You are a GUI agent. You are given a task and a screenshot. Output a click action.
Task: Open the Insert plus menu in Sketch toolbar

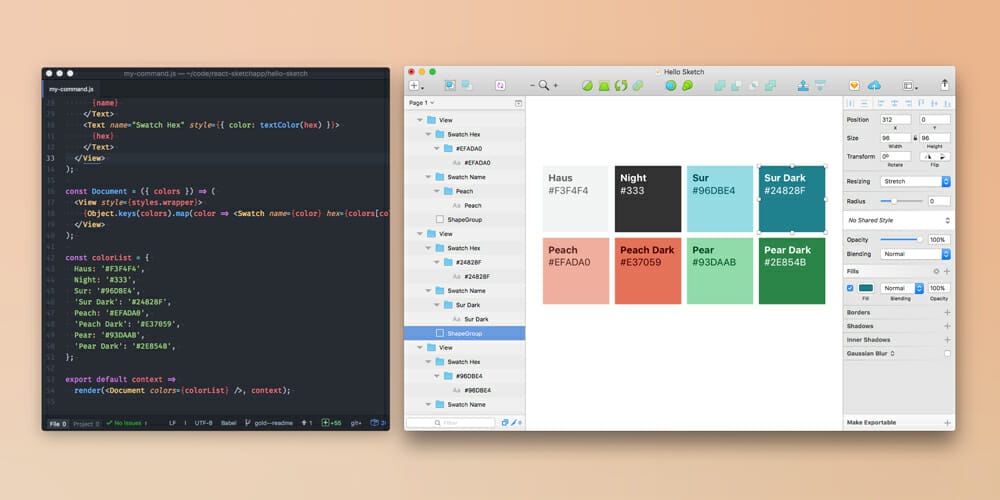416,85
